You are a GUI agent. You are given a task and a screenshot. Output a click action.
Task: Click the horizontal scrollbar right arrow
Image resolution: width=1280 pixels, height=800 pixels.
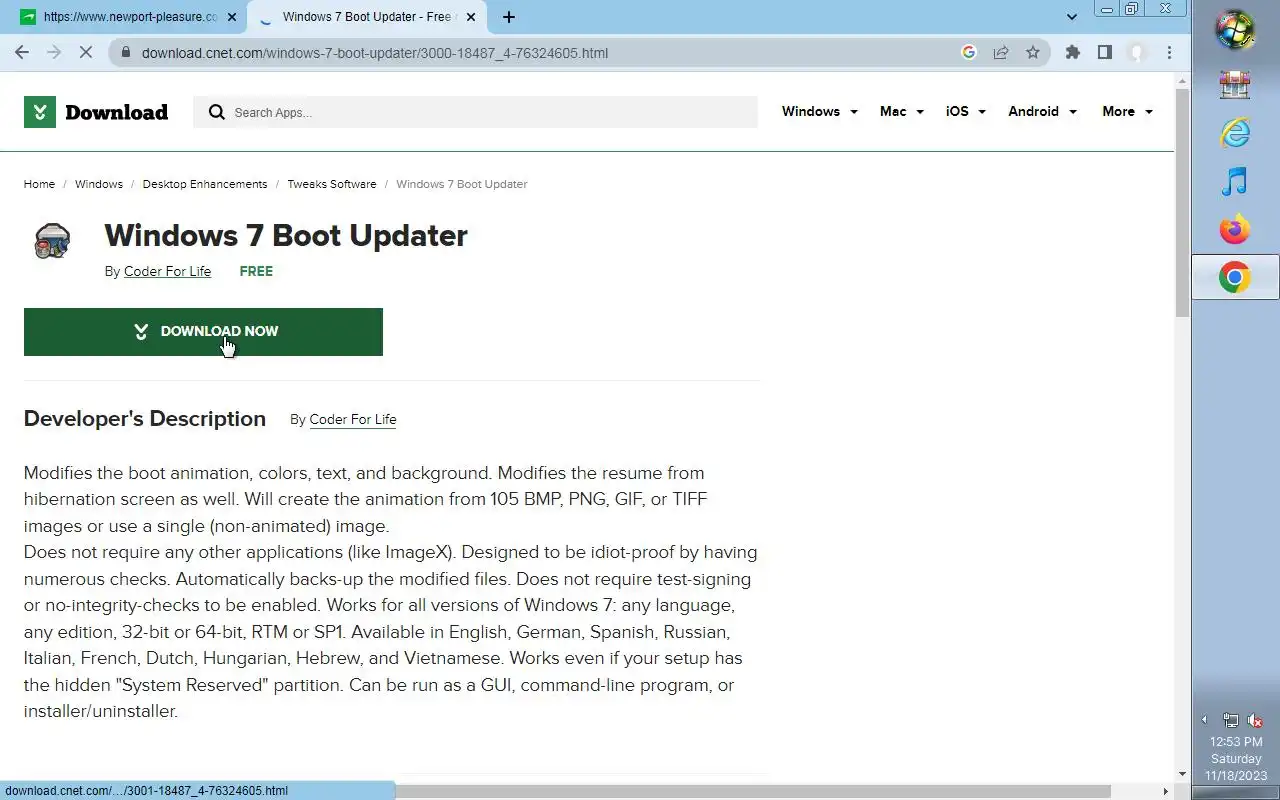pos(1166,791)
